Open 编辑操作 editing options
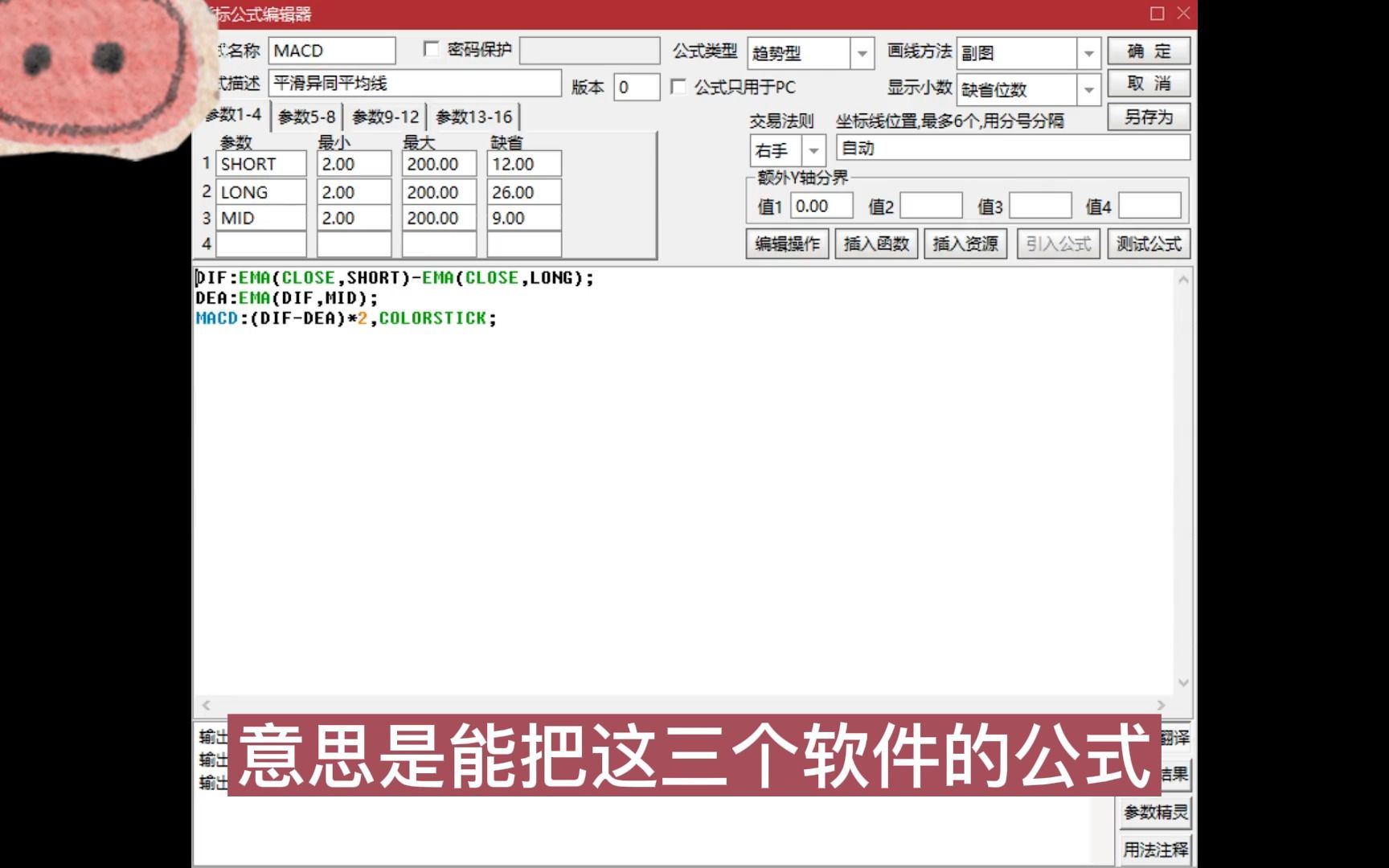1389x868 pixels. click(785, 244)
